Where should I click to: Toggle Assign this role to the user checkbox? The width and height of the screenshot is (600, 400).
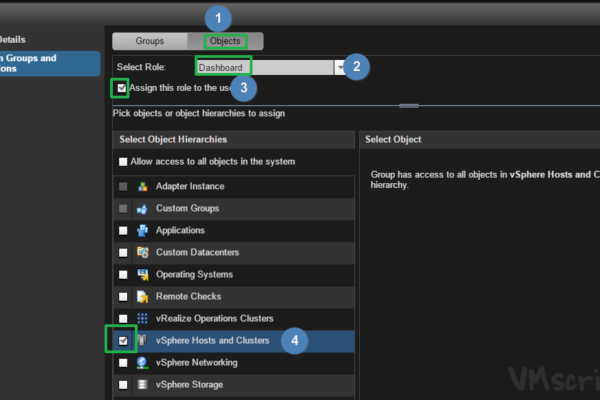pos(122,88)
